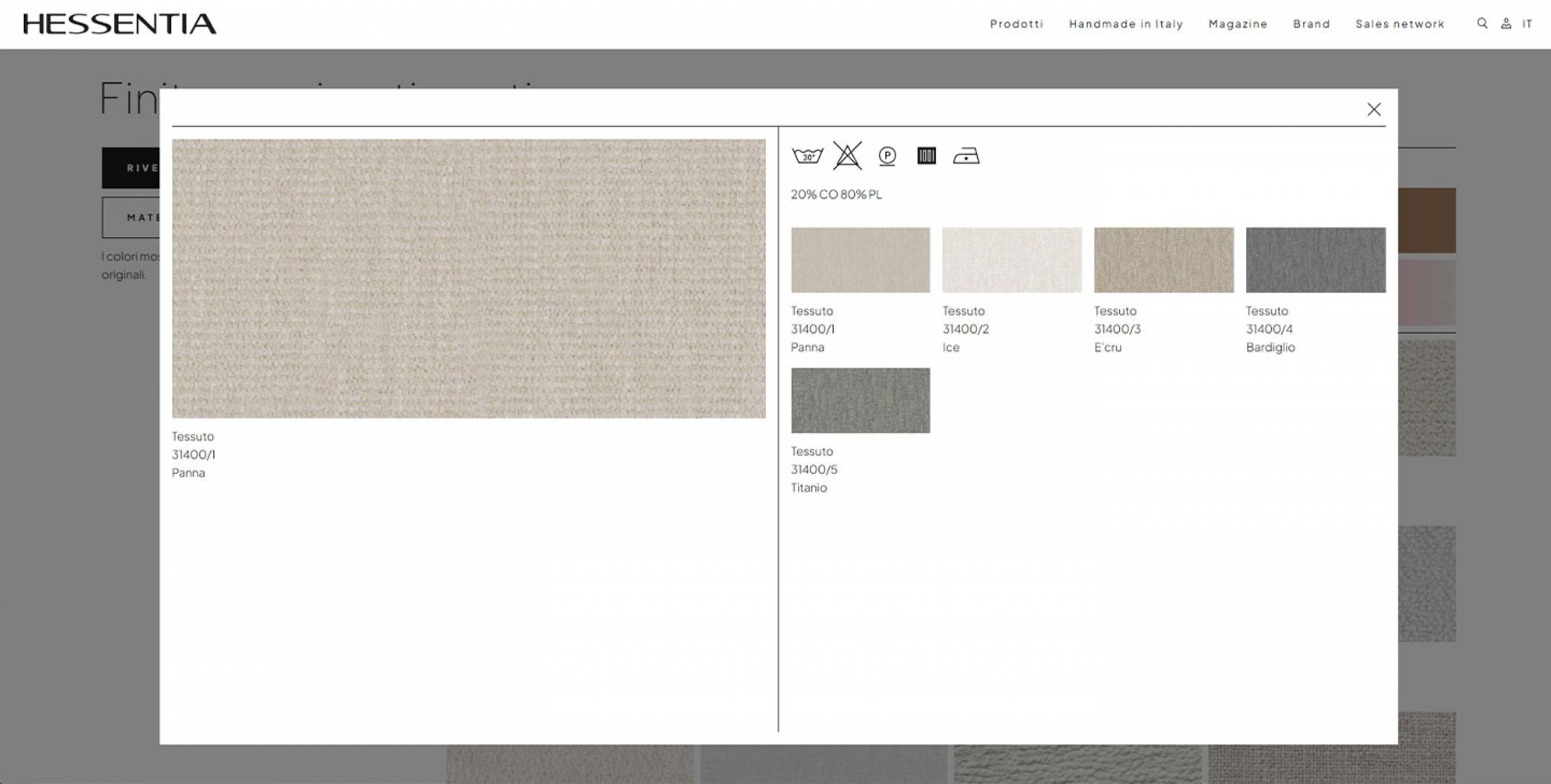This screenshot has width=1551, height=784.
Task: Open the Prodotti menu
Action: (1016, 24)
